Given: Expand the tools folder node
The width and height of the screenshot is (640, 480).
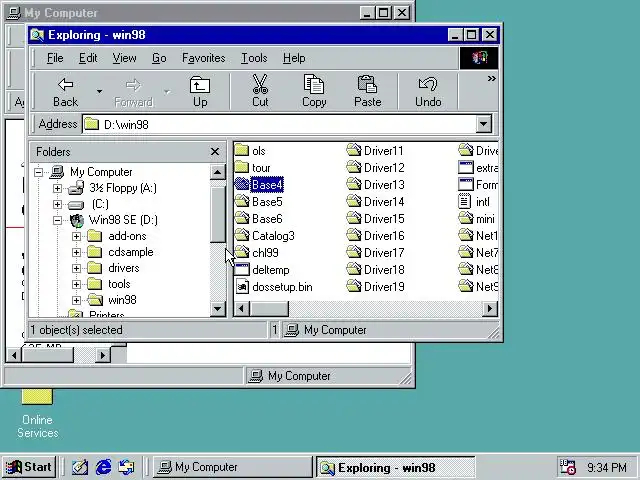Looking at the screenshot, I should [76, 284].
